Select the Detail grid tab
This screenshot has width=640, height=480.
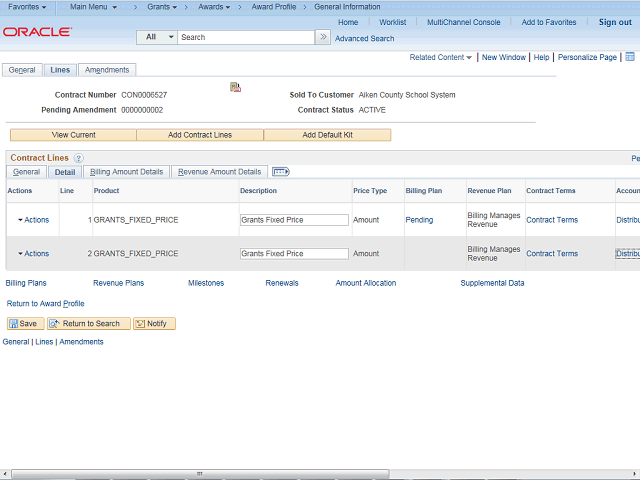click(65, 172)
